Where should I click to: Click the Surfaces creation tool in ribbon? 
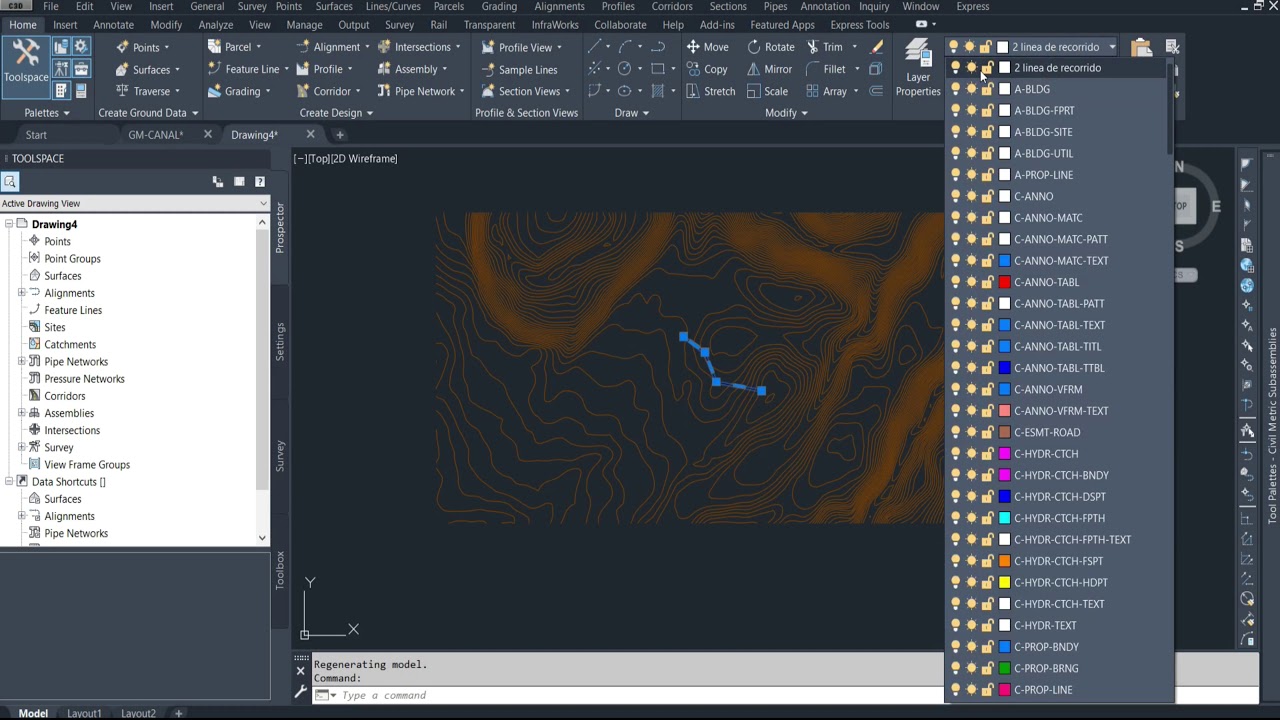coord(148,69)
